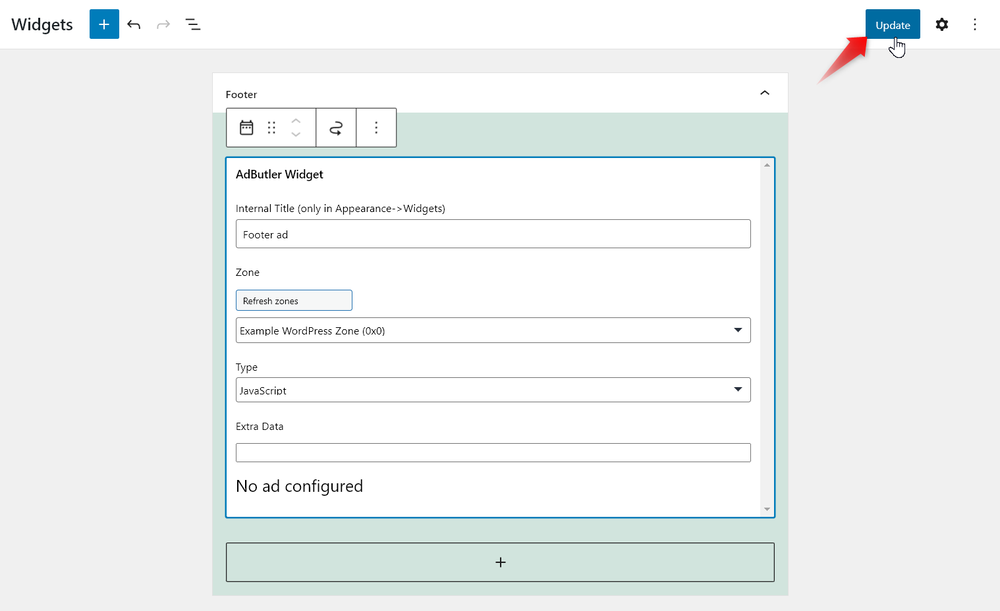Viewport: 1000px width, 611px height.
Task: Click the Extra Data label
Action: 260,426
